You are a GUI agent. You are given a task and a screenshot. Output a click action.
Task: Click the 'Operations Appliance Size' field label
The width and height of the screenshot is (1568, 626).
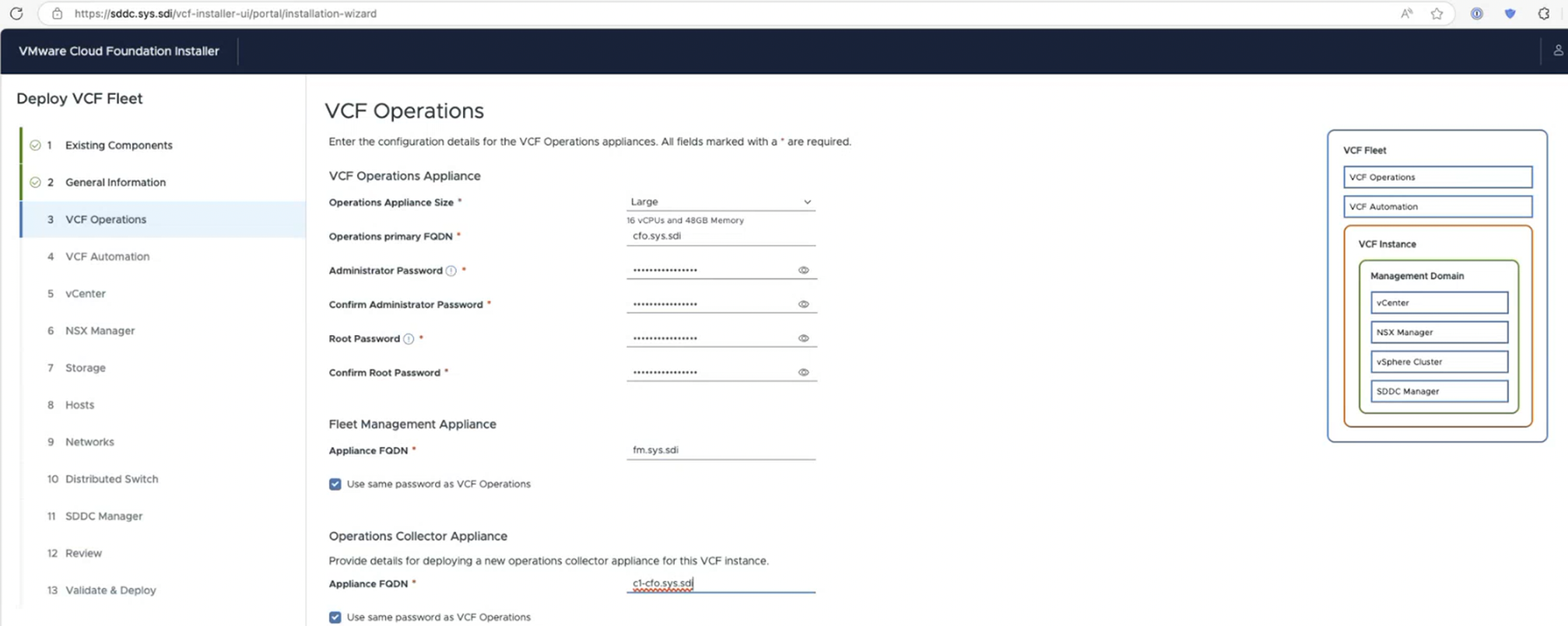[391, 203]
